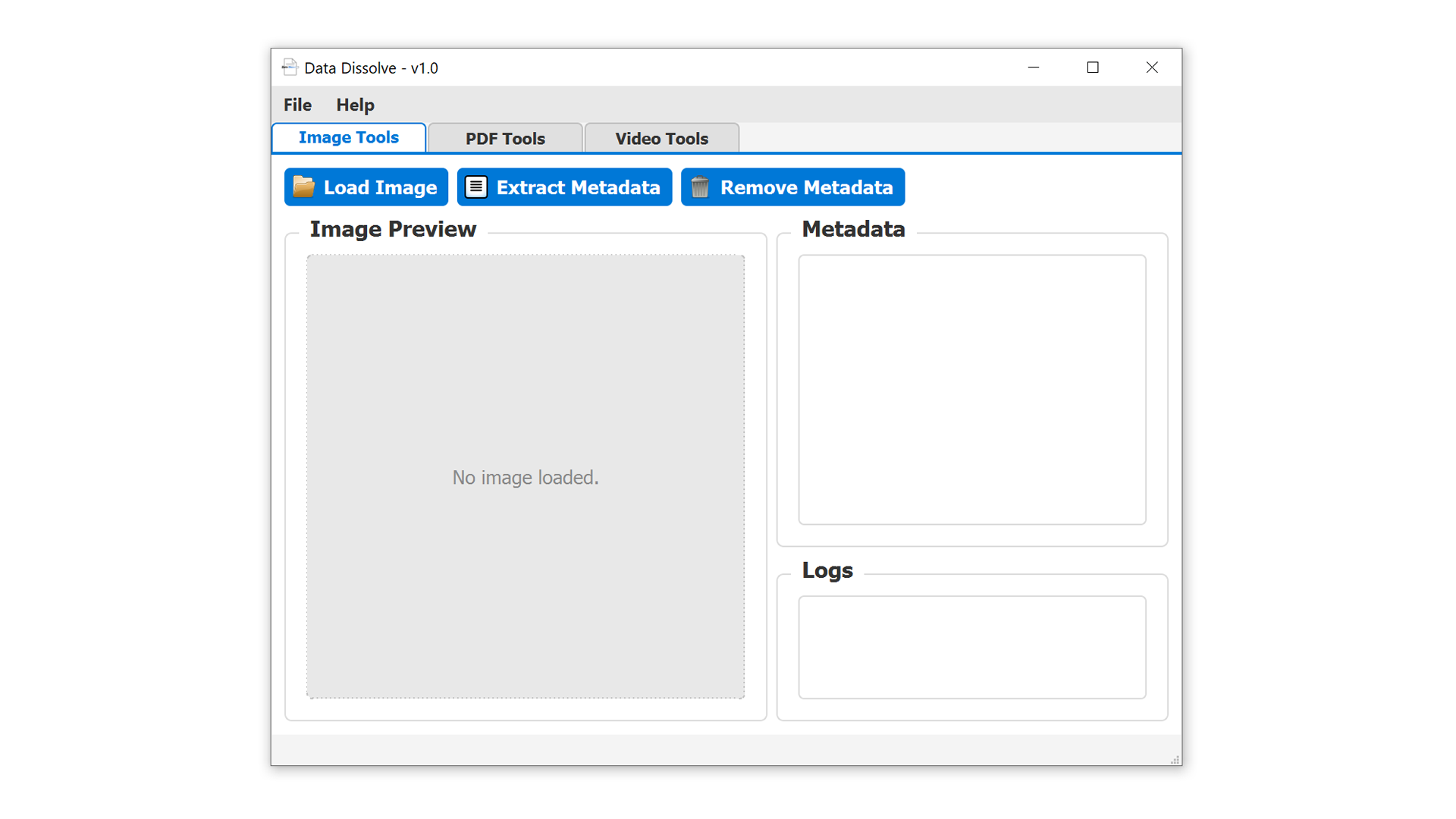
Task: Open the File menu
Action: [x=297, y=105]
